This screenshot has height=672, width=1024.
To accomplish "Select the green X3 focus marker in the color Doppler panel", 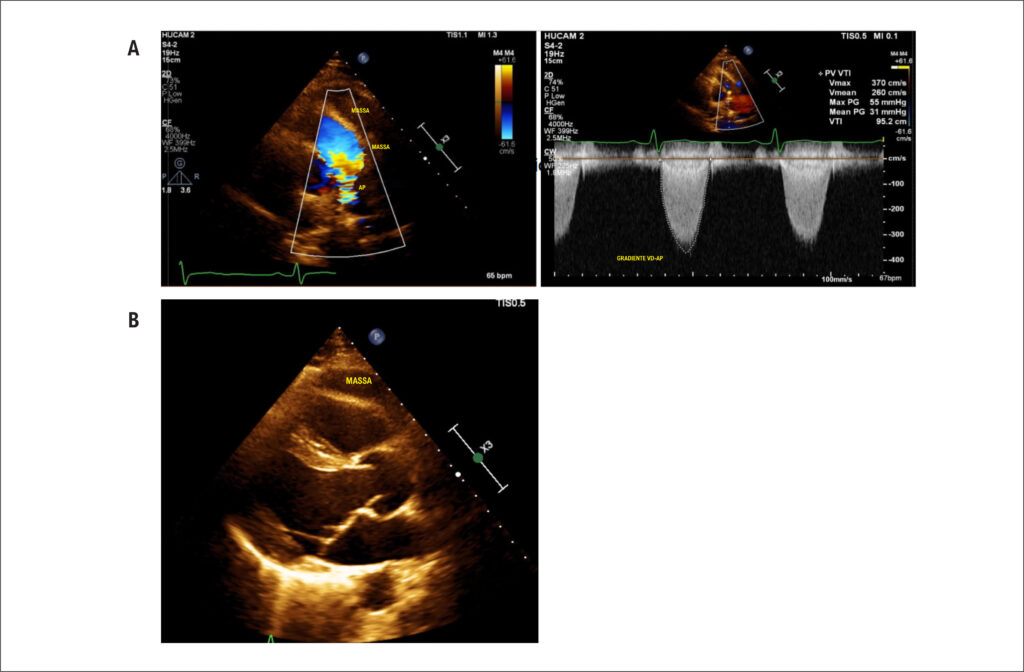I will [x=440, y=148].
